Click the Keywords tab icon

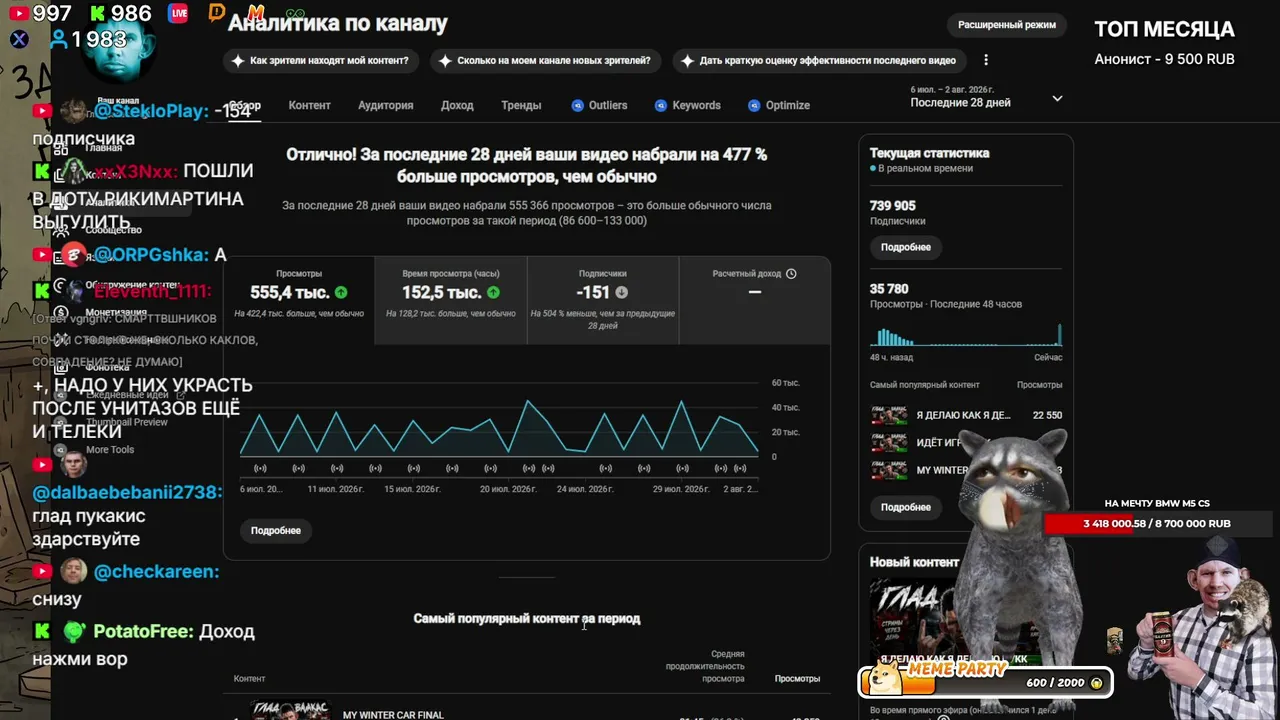tap(660, 105)
